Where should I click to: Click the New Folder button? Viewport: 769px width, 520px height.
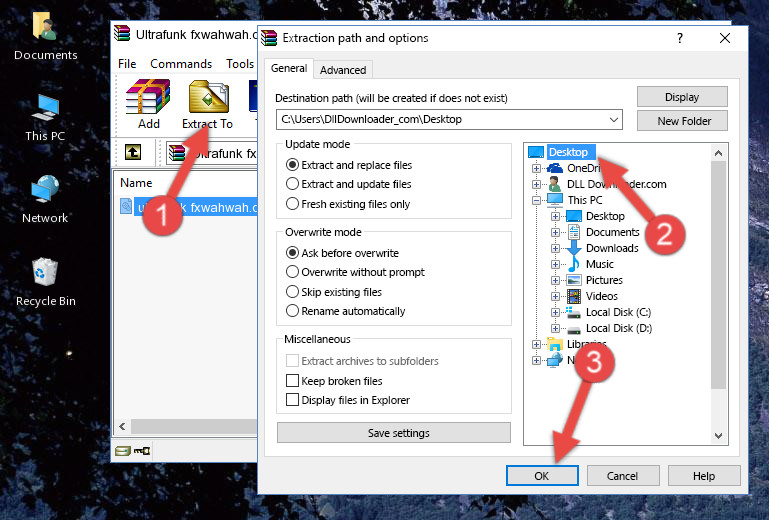682,121
